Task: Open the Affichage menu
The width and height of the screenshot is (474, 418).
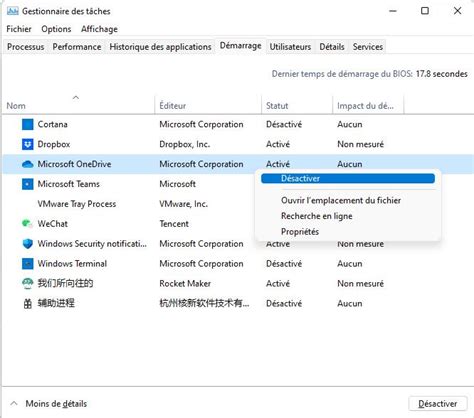Action: [x=99, y=29]
